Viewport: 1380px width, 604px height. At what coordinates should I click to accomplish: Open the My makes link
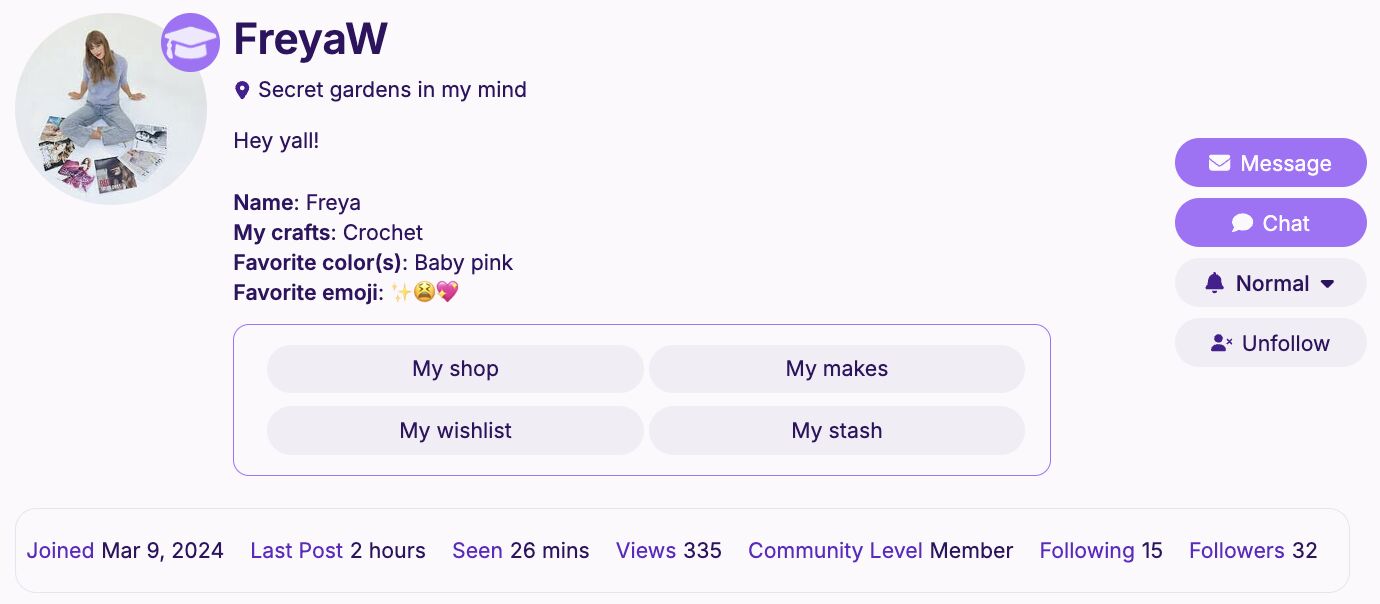(837, 369)
